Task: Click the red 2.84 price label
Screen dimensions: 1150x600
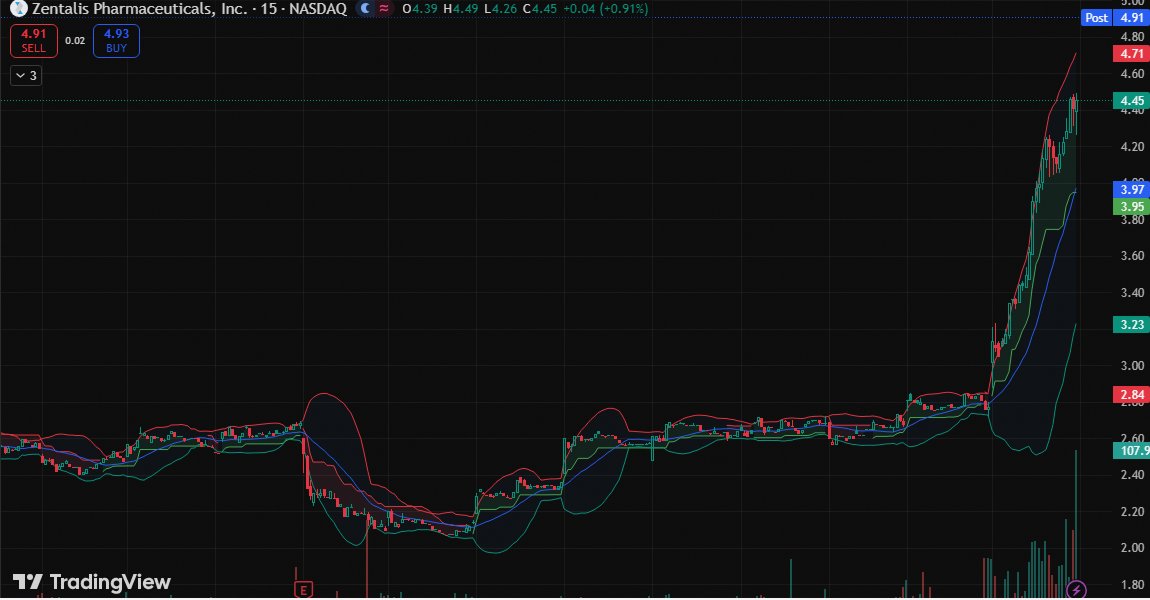Action: (1132, 395)
